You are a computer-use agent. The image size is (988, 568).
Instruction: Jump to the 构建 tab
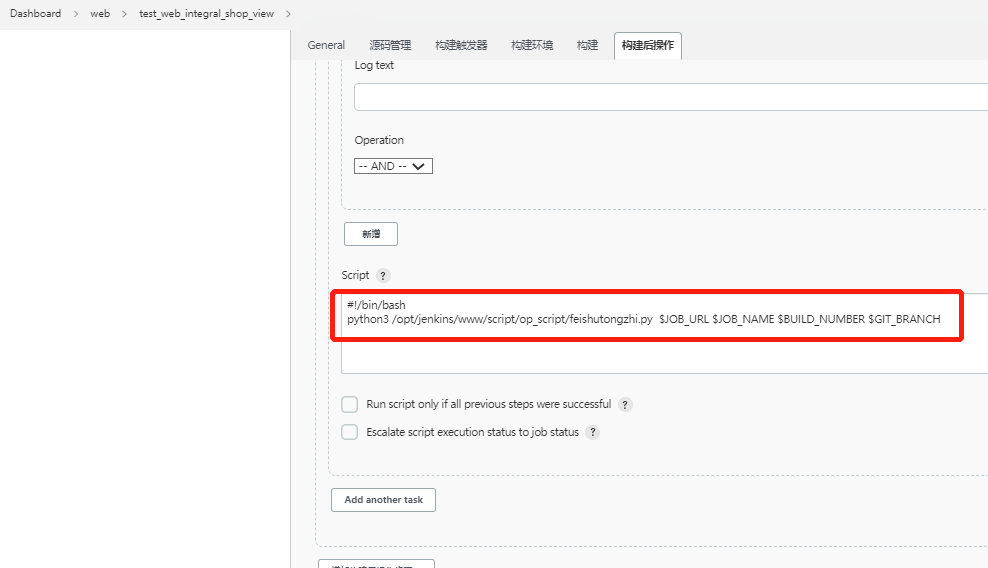tap(587, 45)
